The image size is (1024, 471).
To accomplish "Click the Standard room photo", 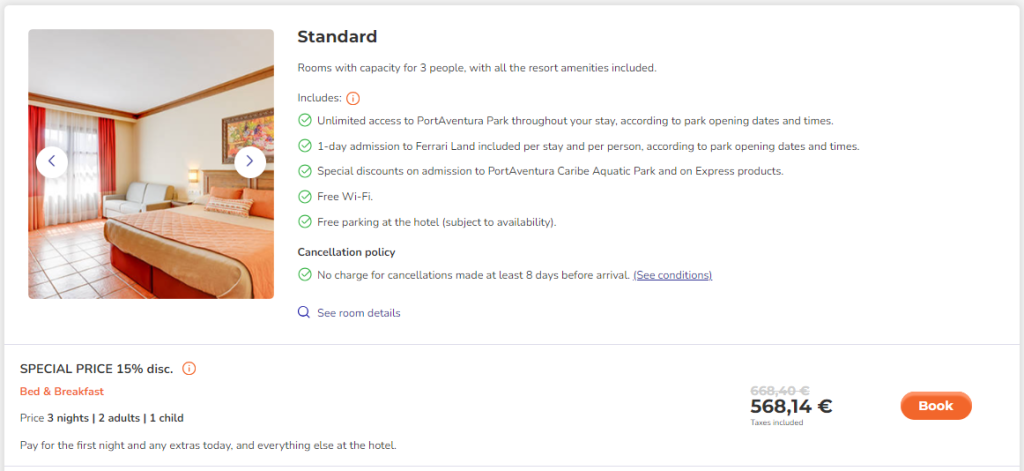I will click(151, 164).
